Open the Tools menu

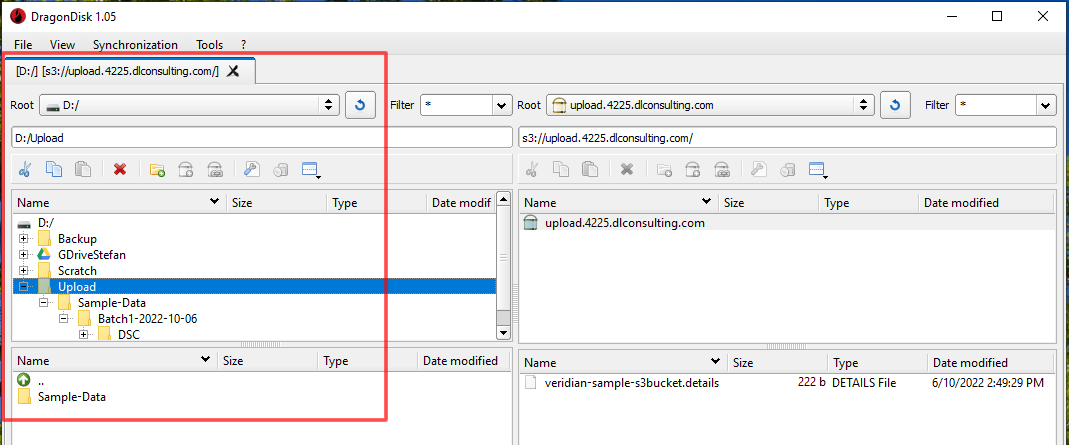coord(209,44)
